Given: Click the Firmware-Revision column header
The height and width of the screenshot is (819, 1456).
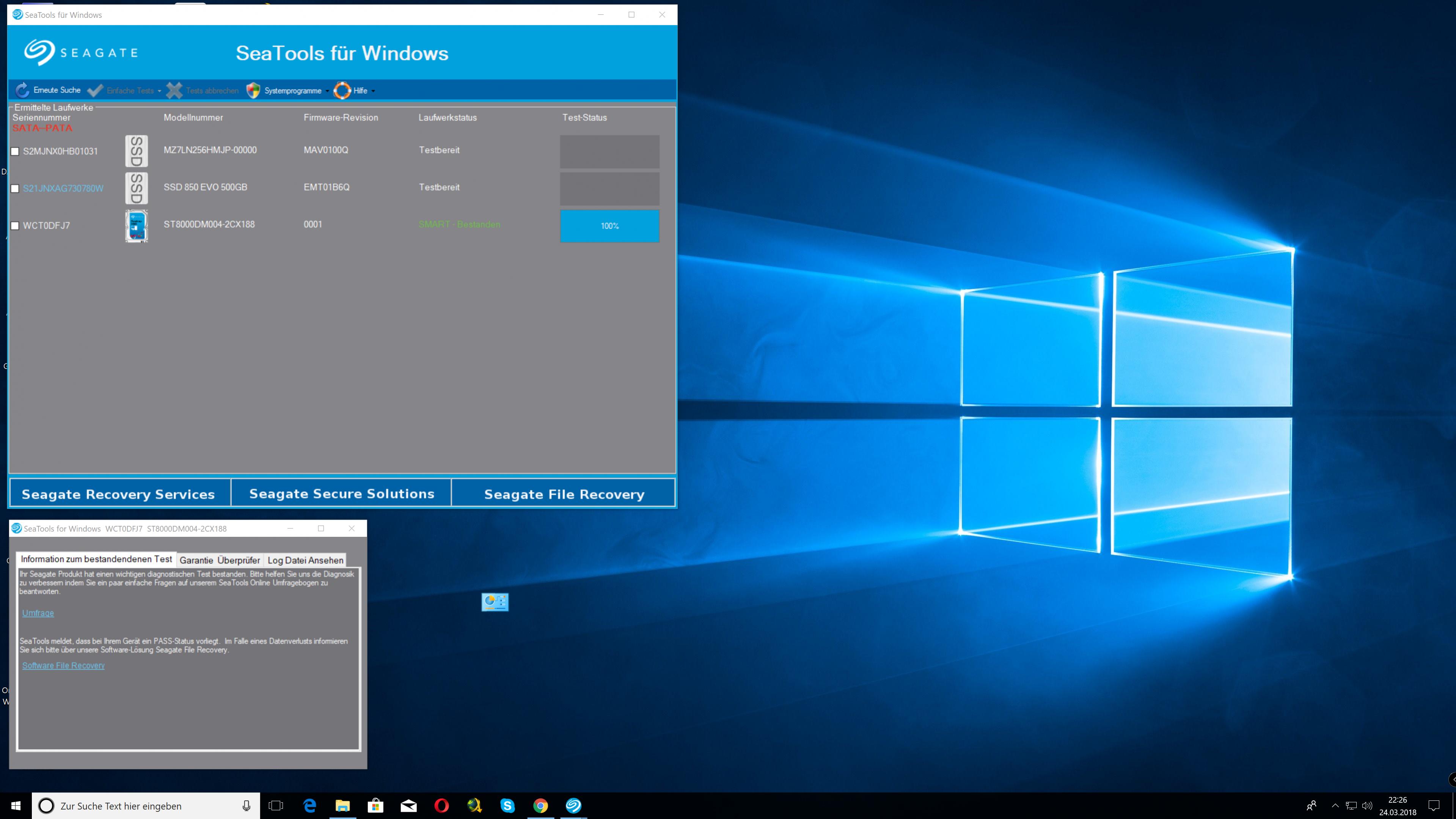Looking at the screenshot, I should [341, 118].
